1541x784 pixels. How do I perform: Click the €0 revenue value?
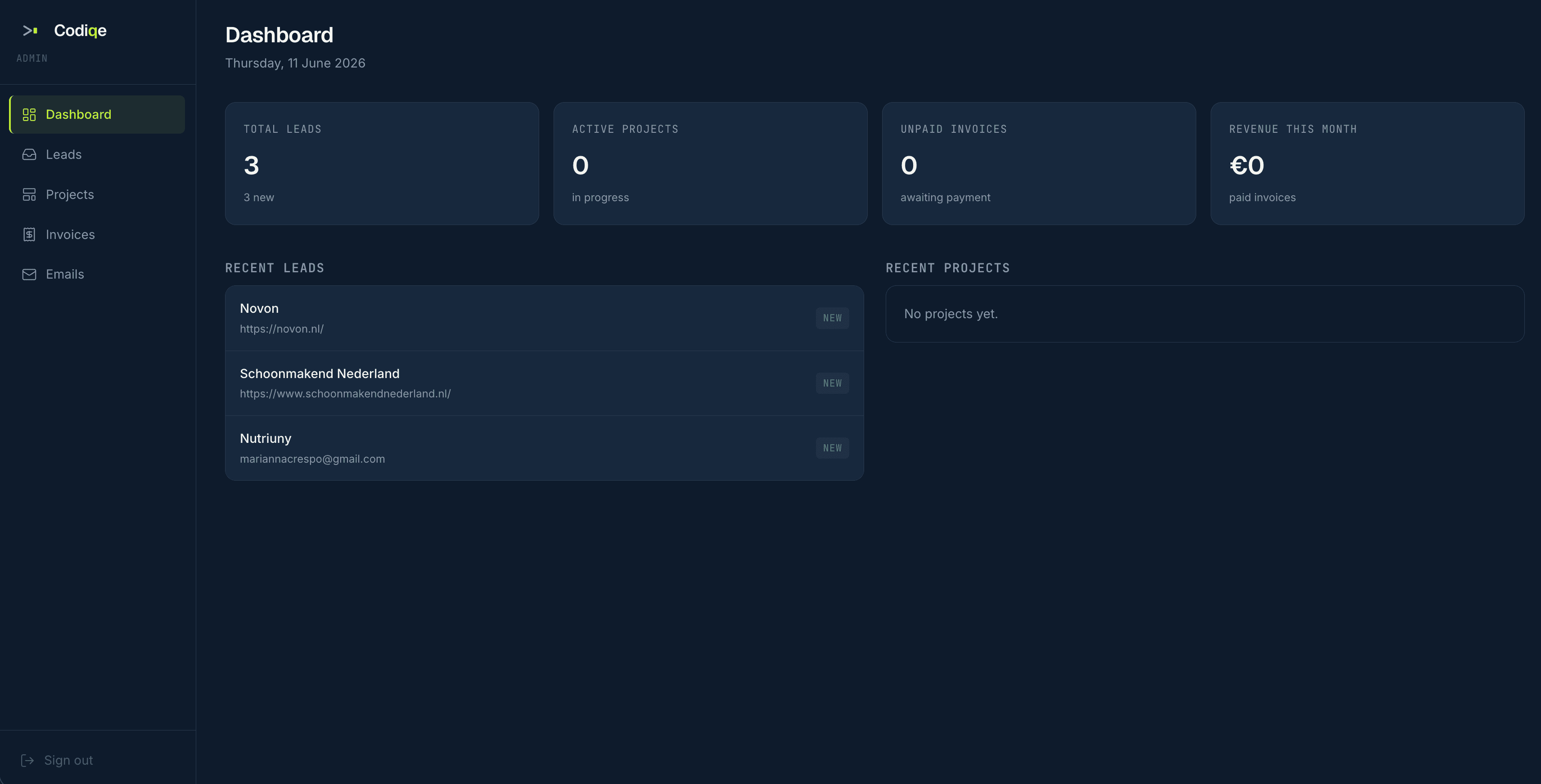[x=1247, y=165]
